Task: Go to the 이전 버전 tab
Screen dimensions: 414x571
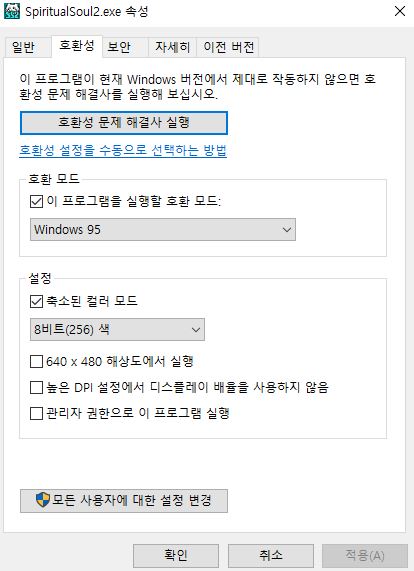Action: (228, 47)
